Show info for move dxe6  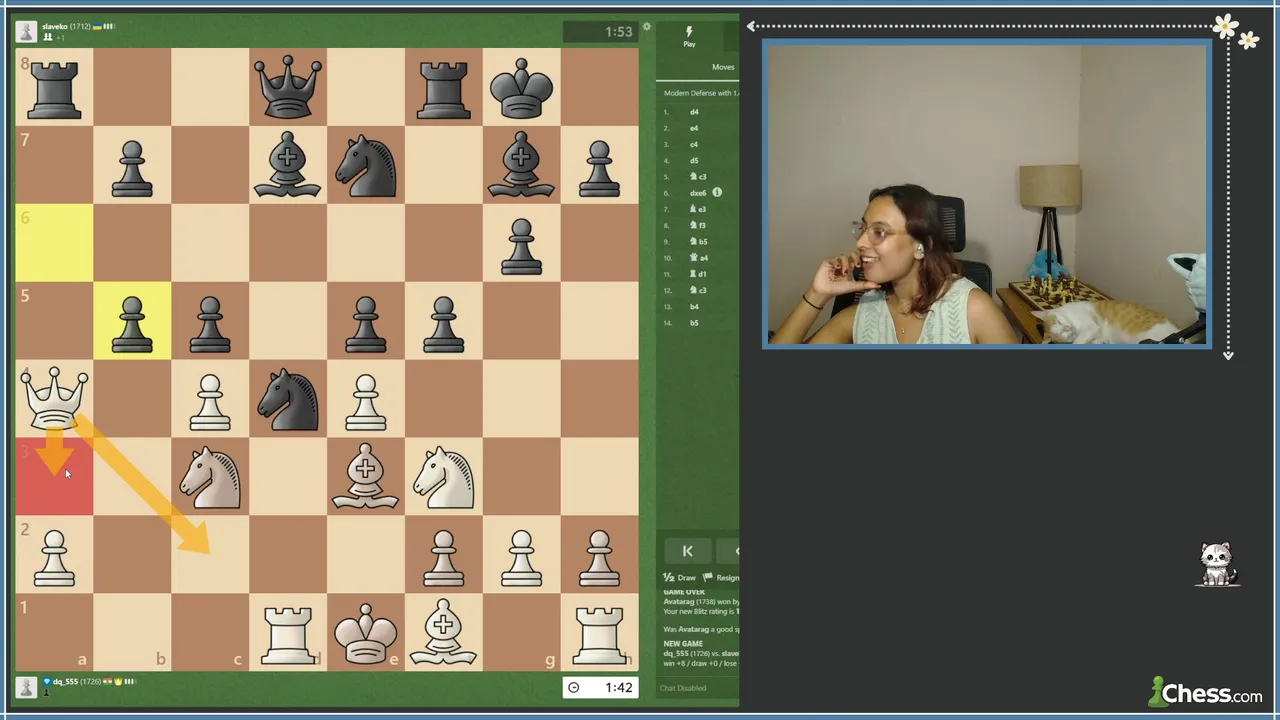point(717,192)
